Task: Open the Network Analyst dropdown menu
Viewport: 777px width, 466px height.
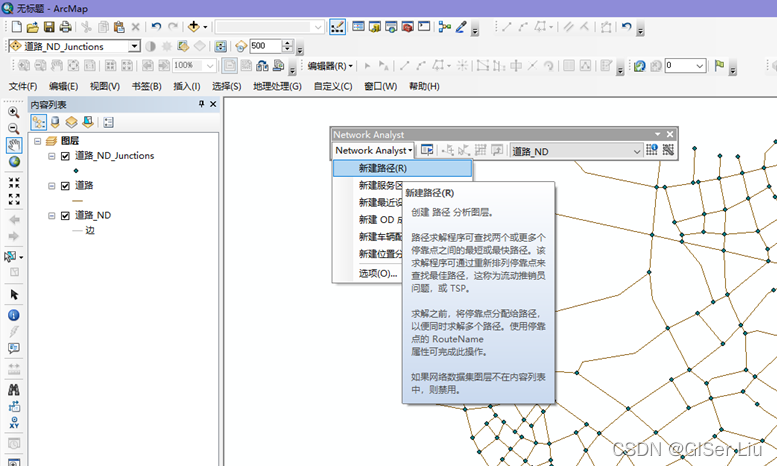Action: click(x=374, y=150)
